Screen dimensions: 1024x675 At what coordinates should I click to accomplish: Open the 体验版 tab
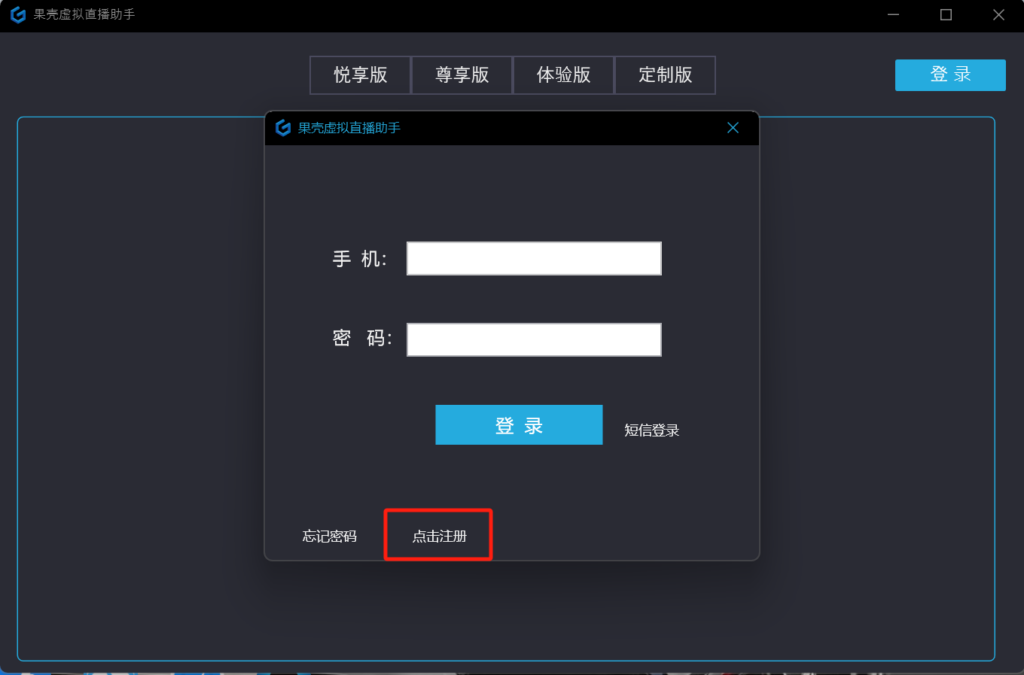pyautogui.click(x=564, y=75)
